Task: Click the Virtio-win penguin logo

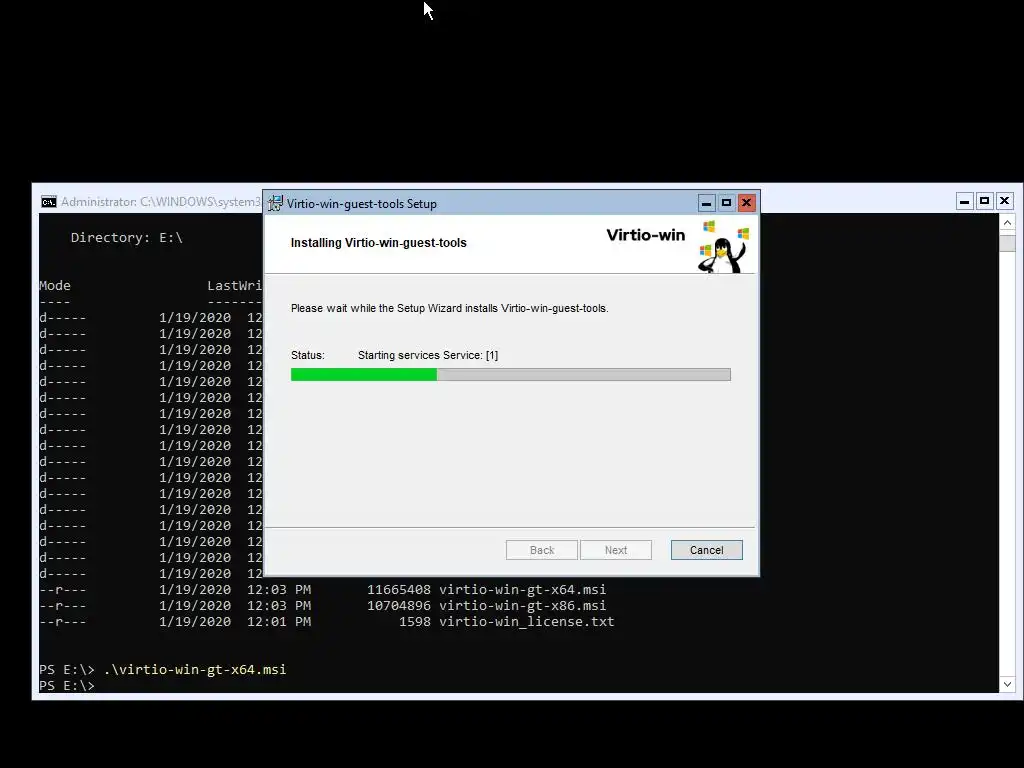Action: click(724, 247)
